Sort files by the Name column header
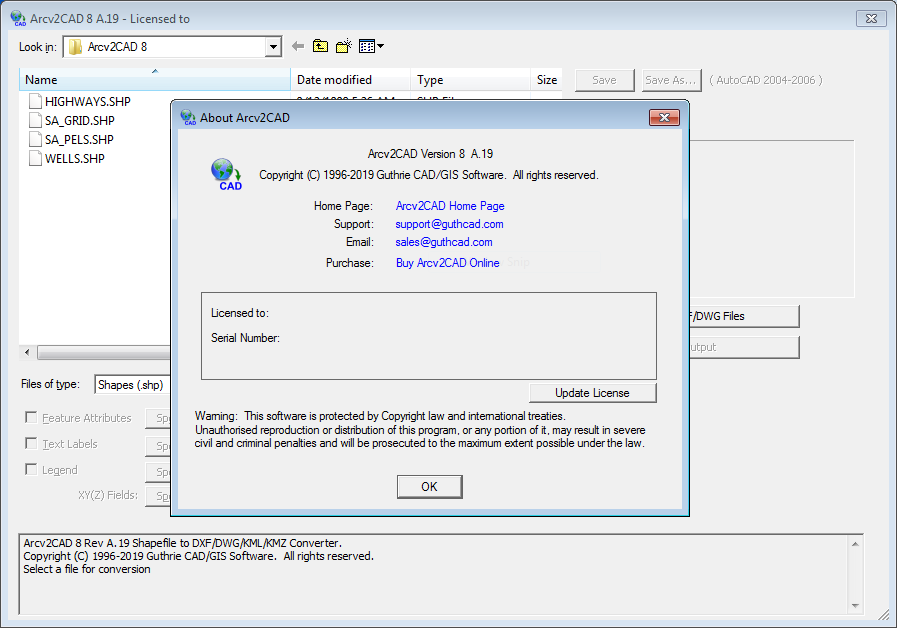 (x=154, y=80)
